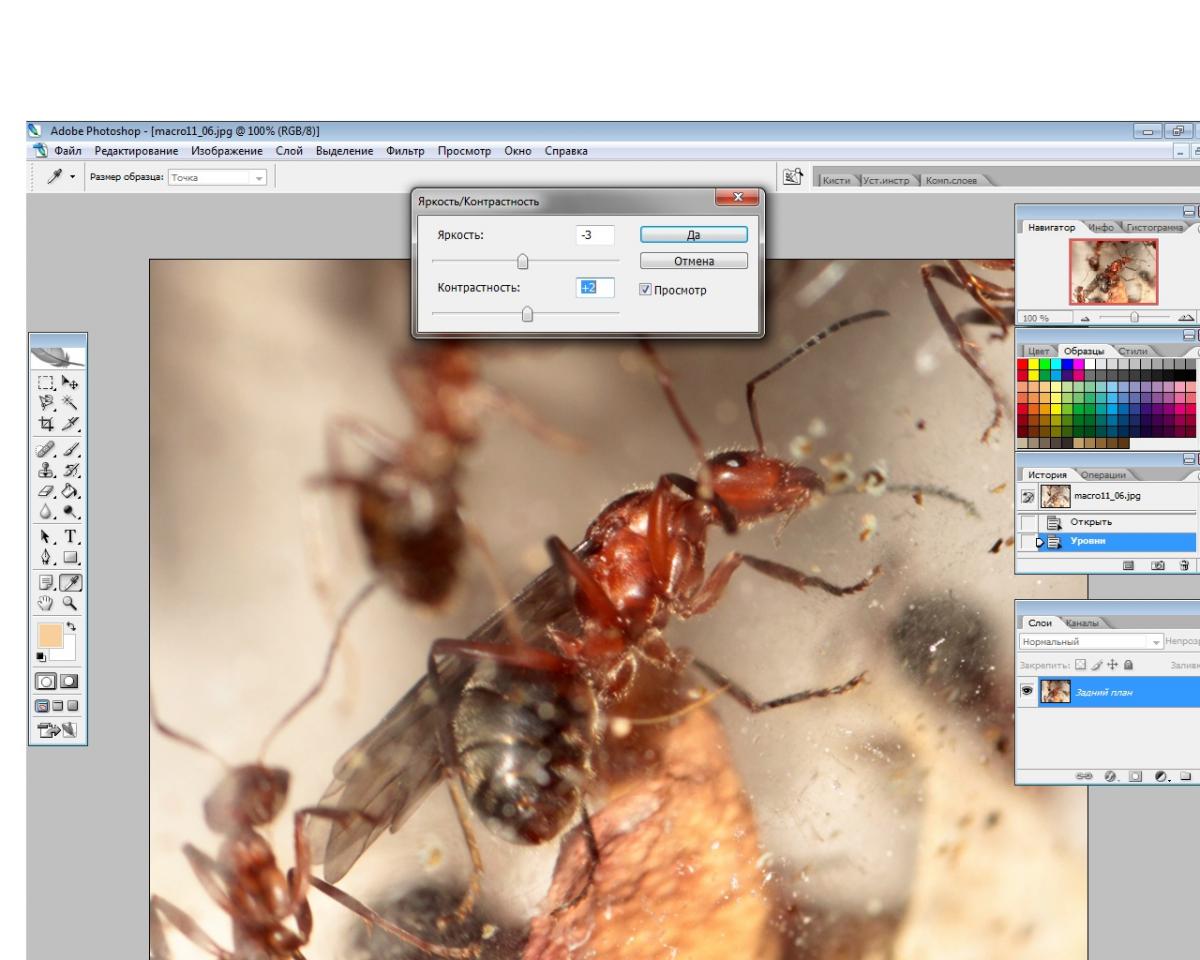The width and height of the screenshot is (1200, 960).
Task: Select the Crop tool
Action: coord(45,423)
